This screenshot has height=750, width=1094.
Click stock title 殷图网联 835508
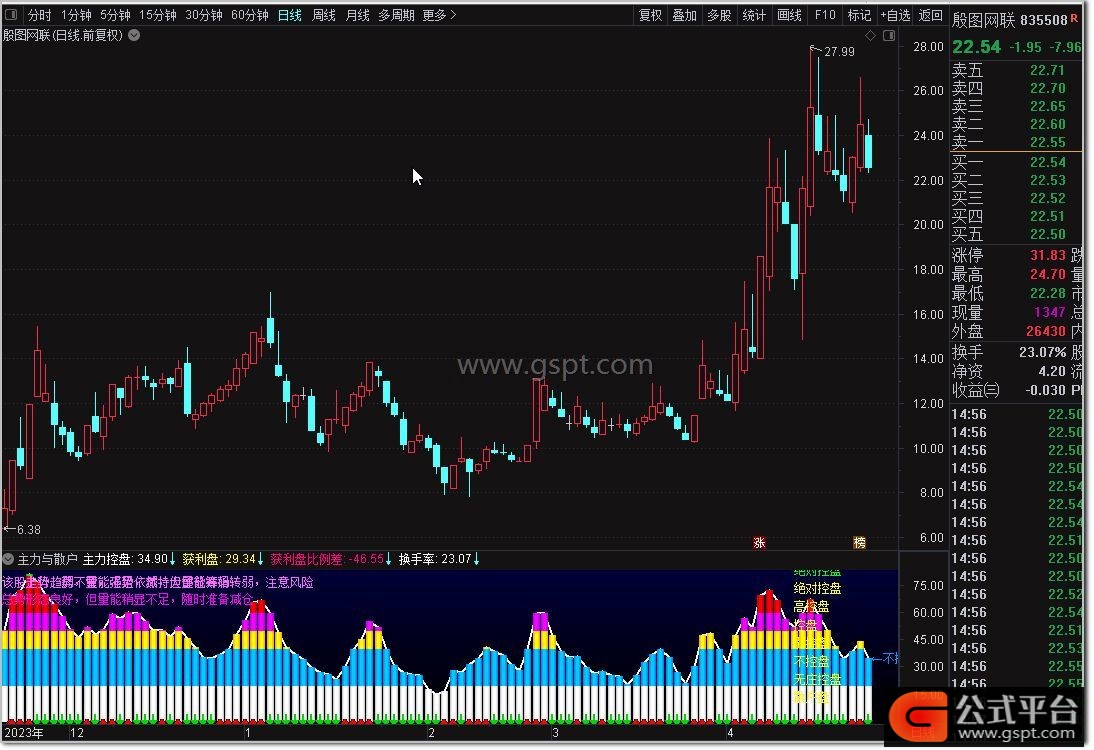1010,20
